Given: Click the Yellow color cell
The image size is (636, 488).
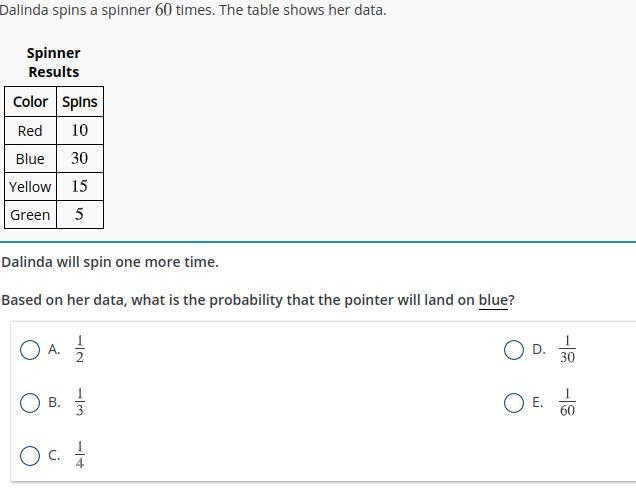Looking at the screenshot, I should pos(30,187).
